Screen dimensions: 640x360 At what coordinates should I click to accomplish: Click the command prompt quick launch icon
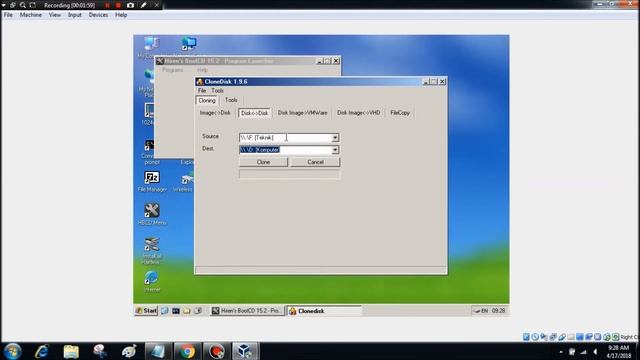[x=176, y=311]
